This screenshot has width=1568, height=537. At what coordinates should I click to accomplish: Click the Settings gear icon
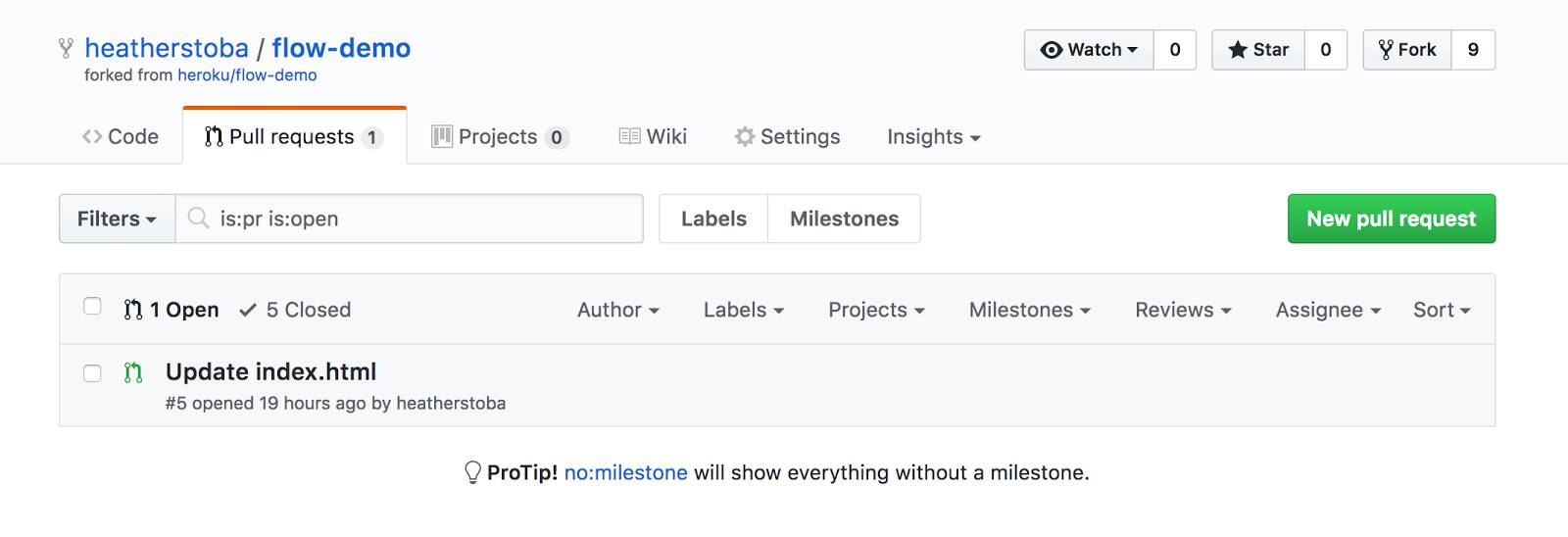click(745, 136)
